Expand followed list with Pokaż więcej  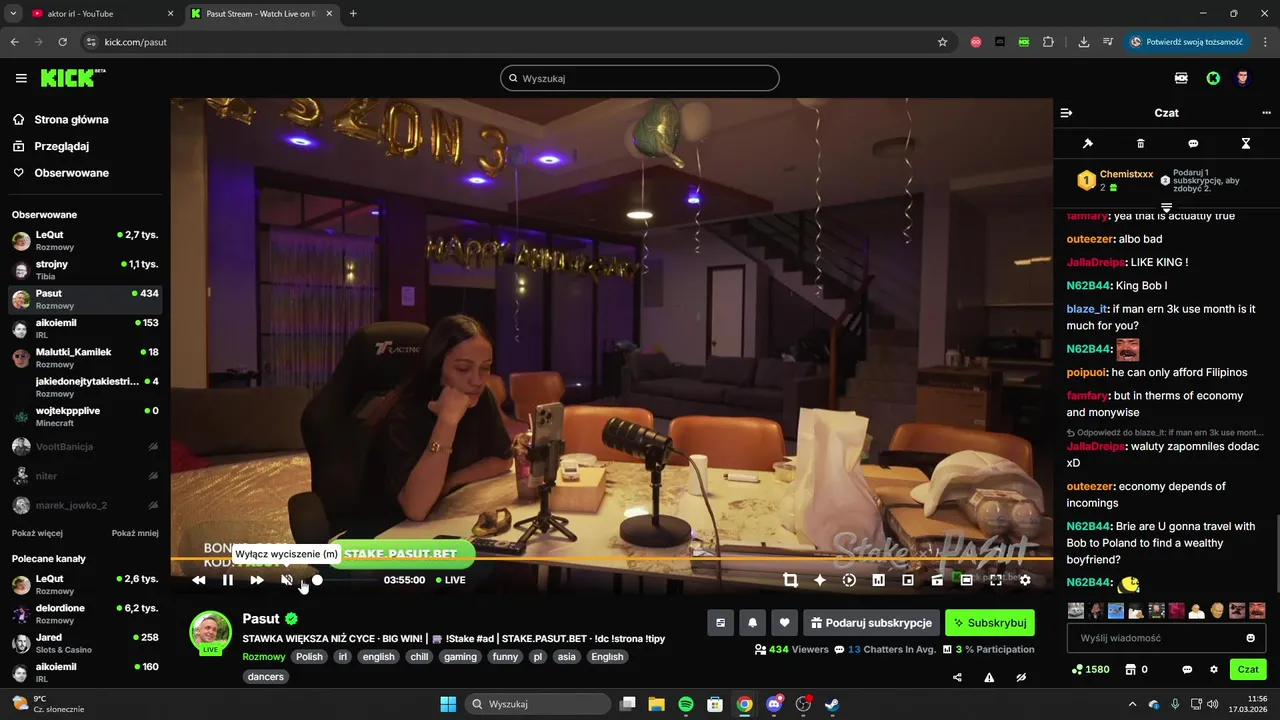tap(37, 533)
